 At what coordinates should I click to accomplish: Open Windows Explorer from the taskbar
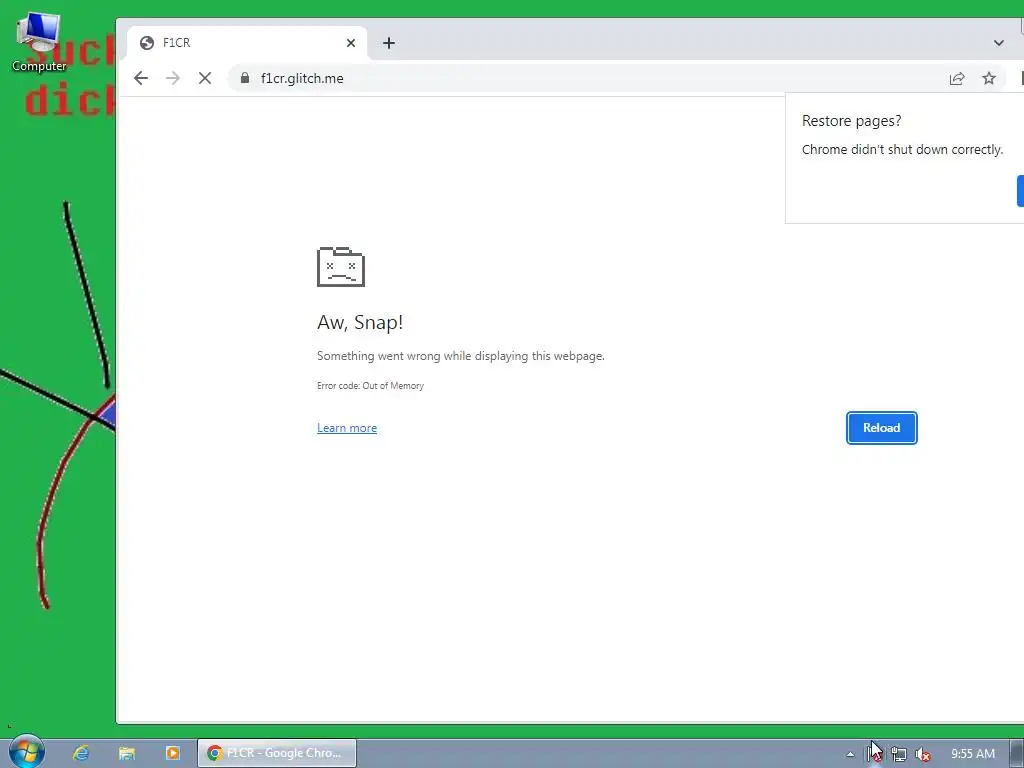tap(127, 753)
